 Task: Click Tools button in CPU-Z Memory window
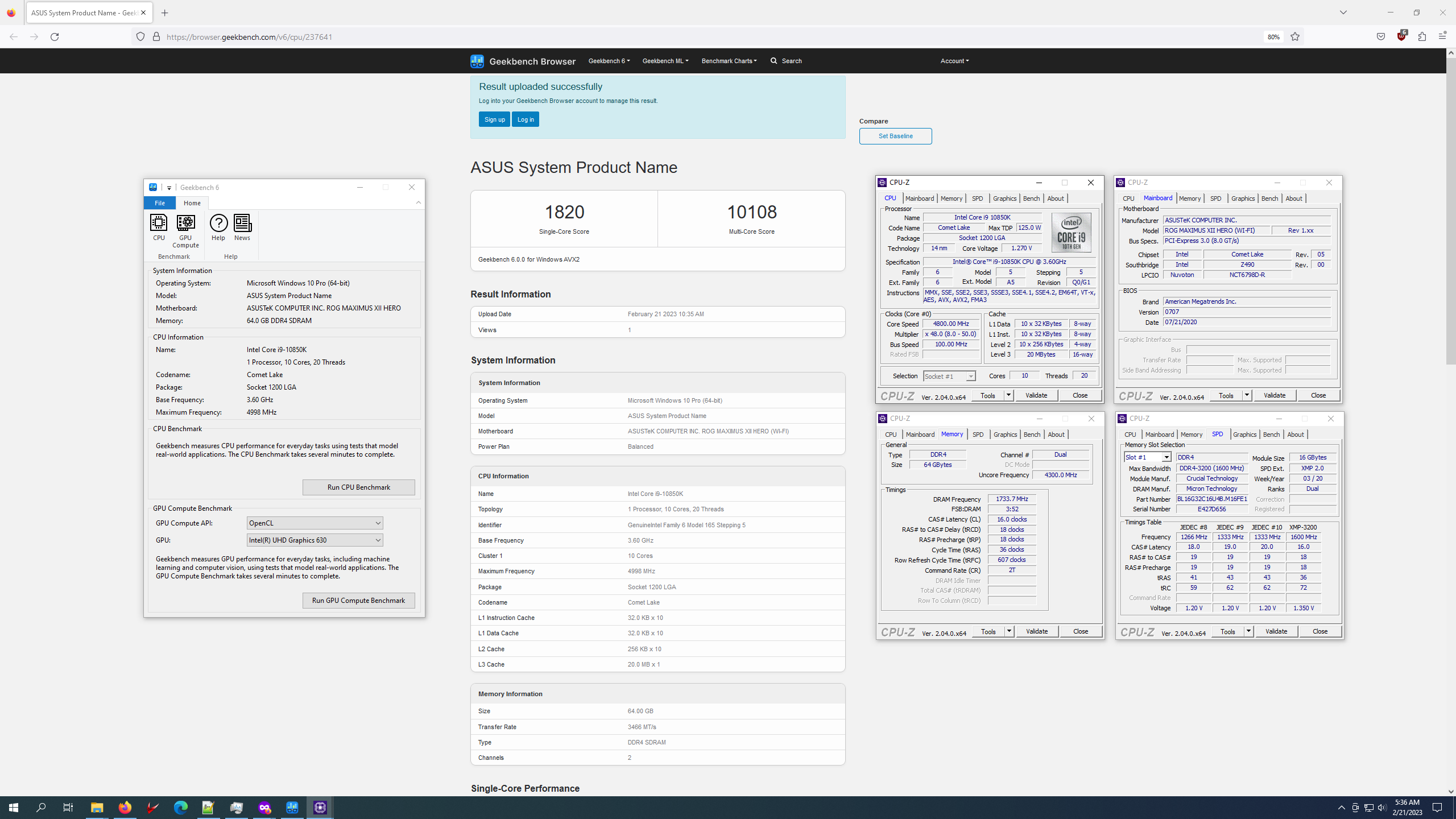pyautogui.click(x=988, y=631)
